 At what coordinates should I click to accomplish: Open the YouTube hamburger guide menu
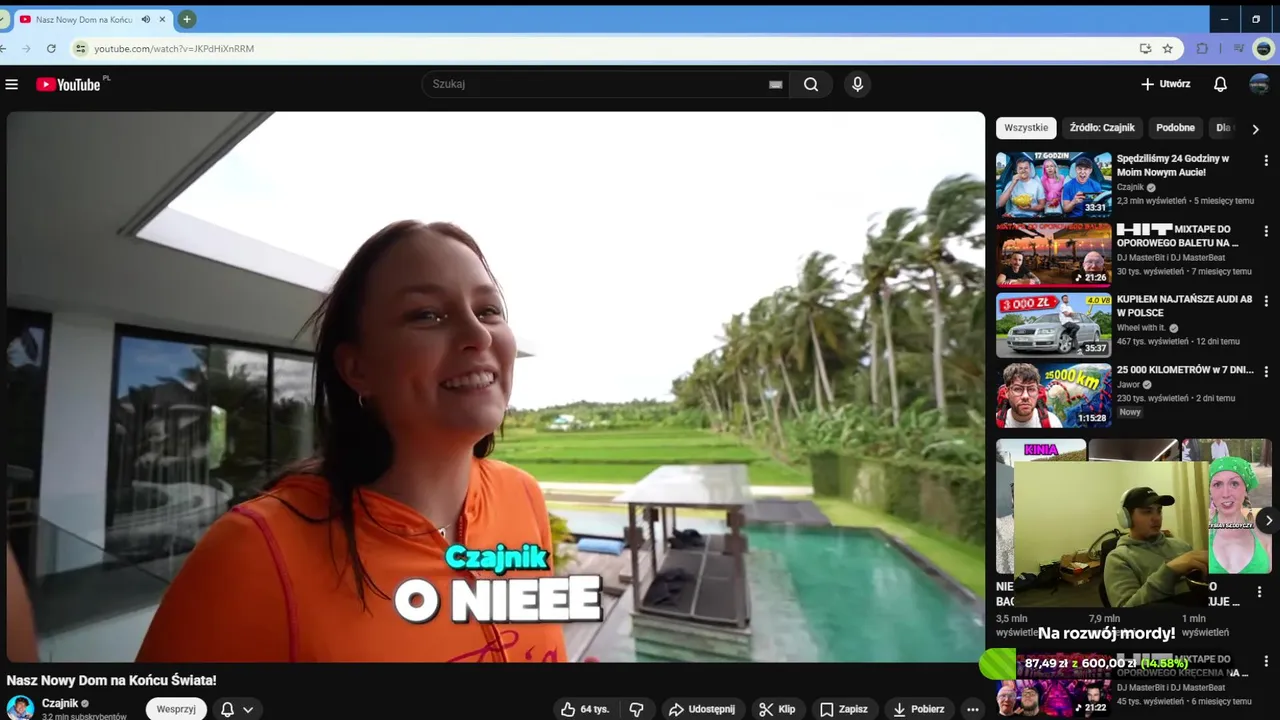pyautogui.click(x=12, y=84)
